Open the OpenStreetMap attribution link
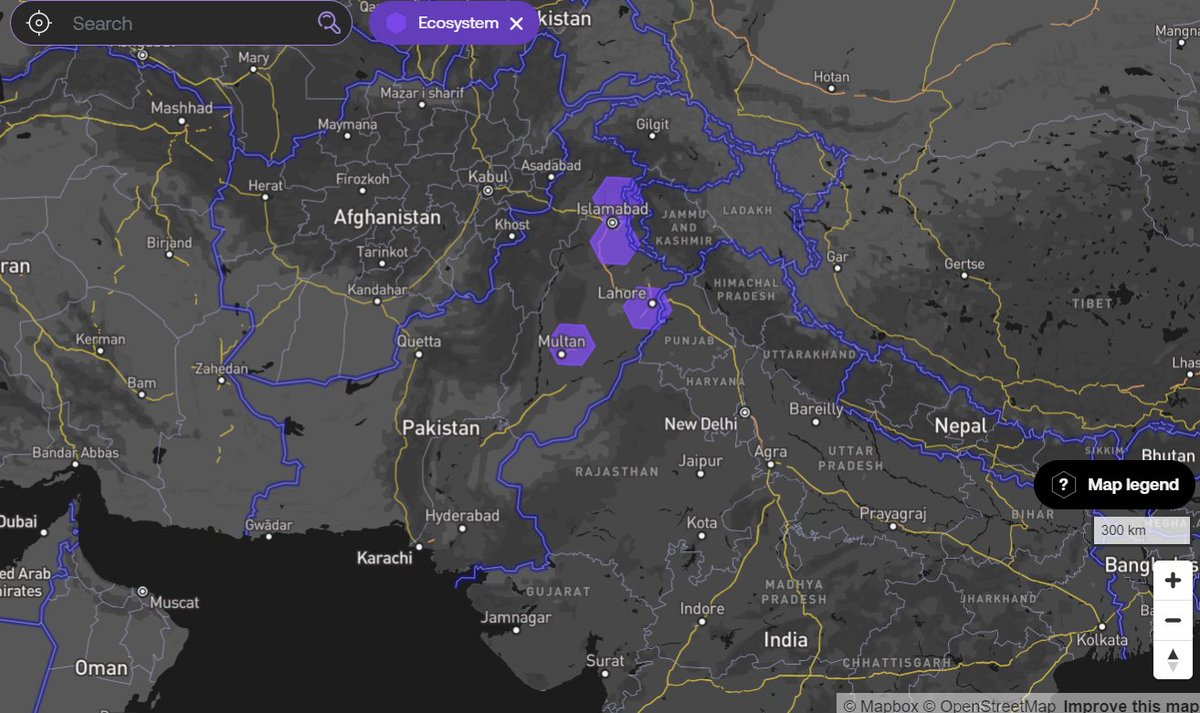Screen dimensions: 1200x713 coord(987,705)
